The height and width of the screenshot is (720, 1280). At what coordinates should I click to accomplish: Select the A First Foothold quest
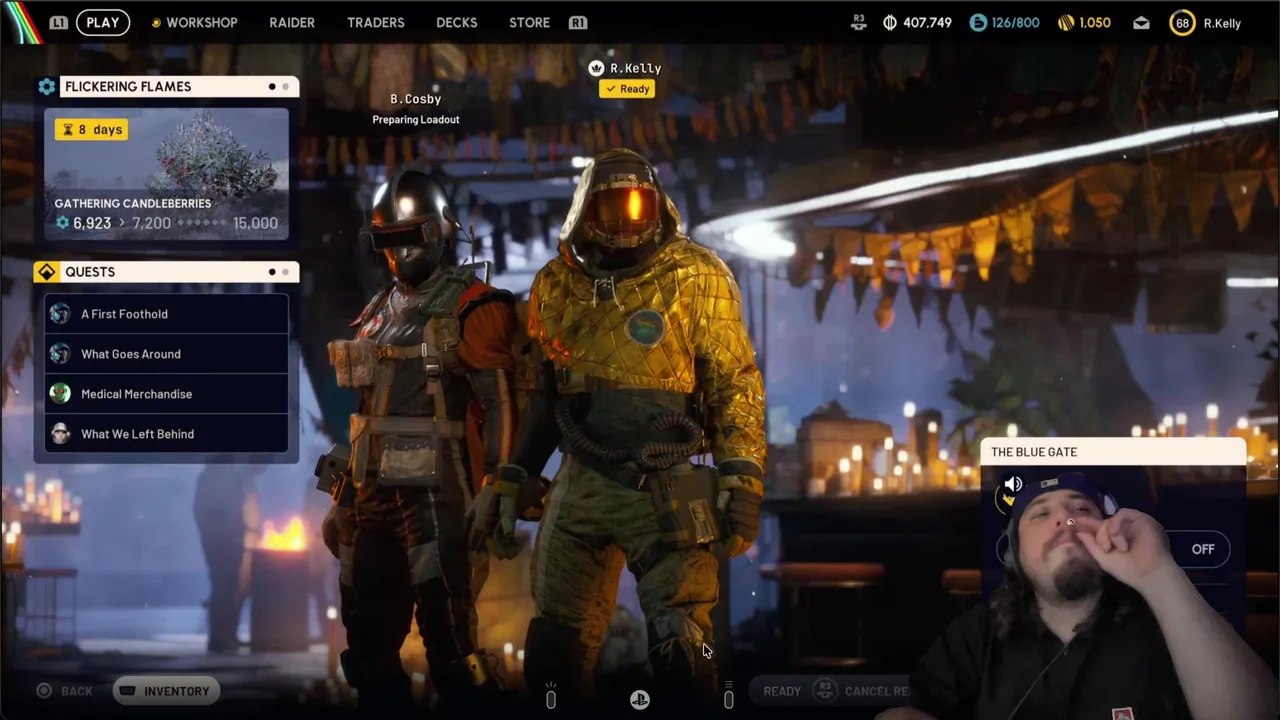click(x=166, y=314)
